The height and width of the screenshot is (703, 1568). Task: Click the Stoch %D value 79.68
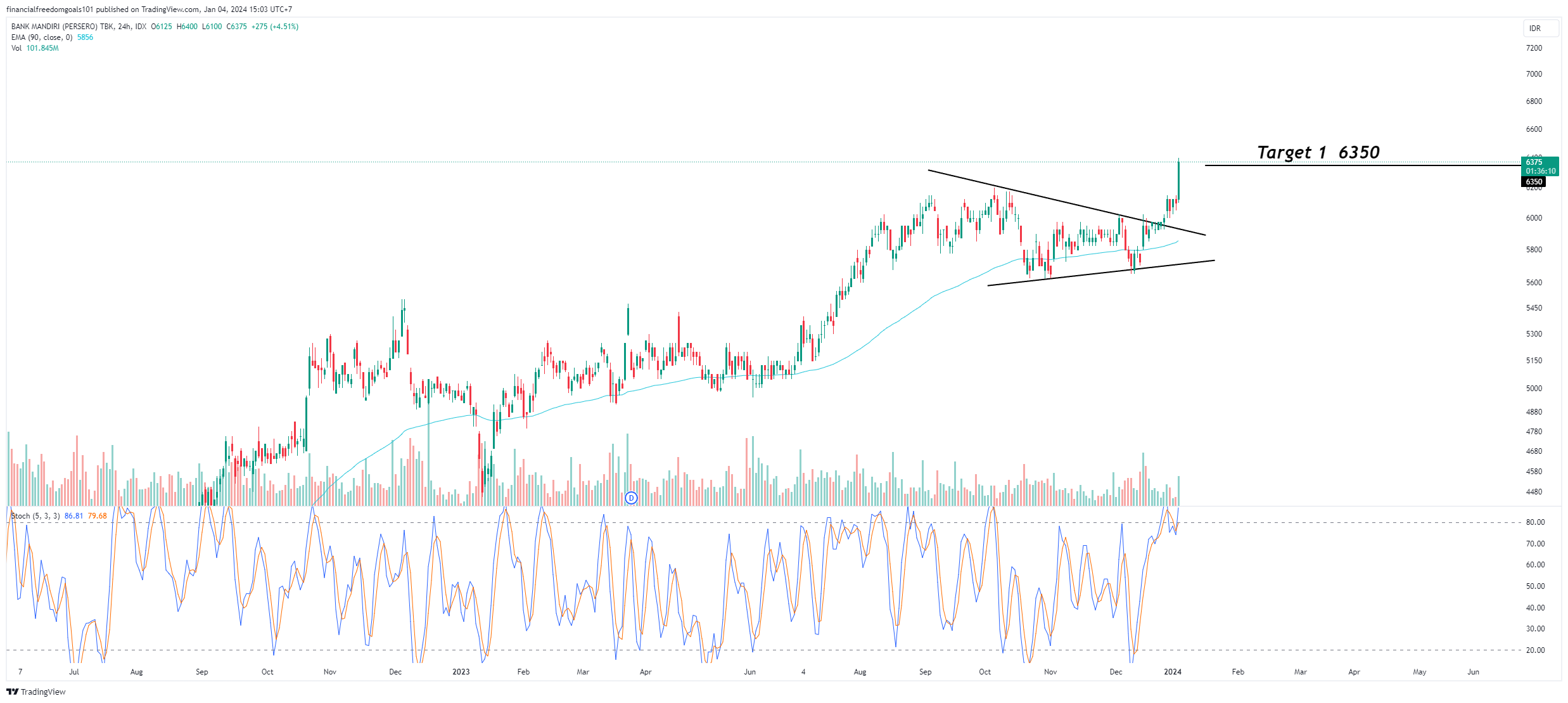pyautogui.click(x=97, y=516)
